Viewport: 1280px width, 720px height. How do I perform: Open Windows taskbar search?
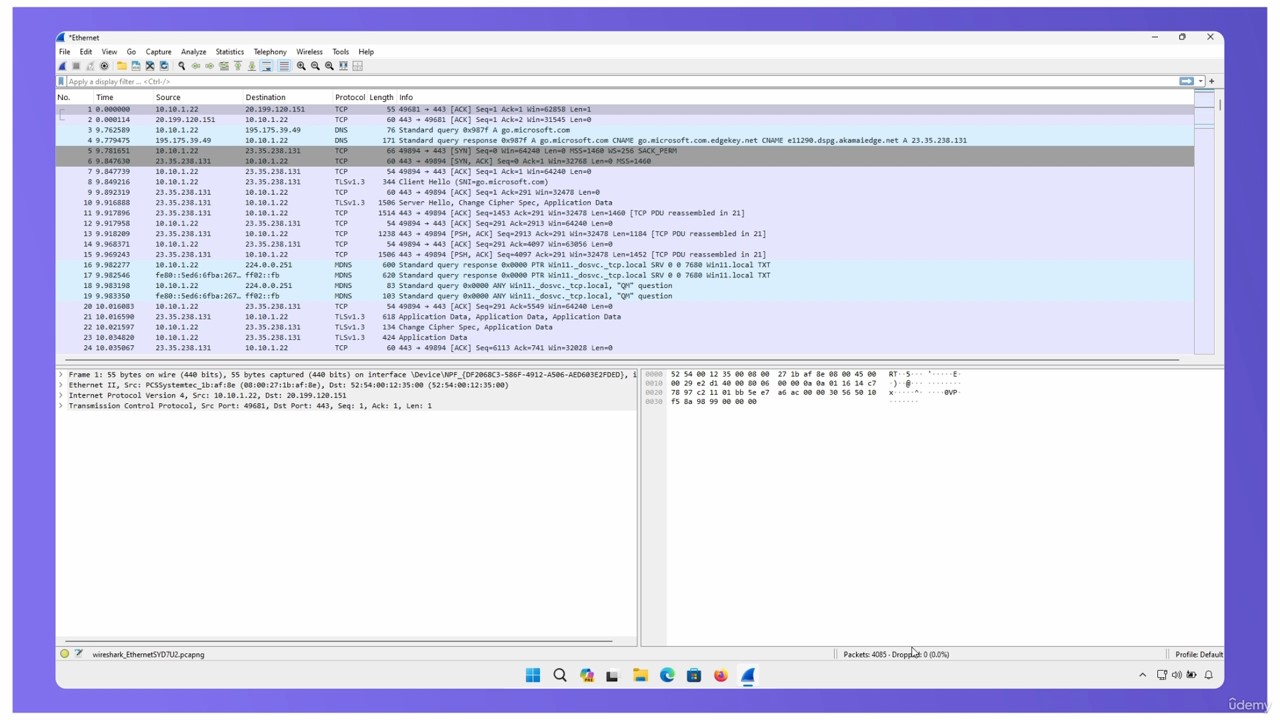tap(560, 676)
